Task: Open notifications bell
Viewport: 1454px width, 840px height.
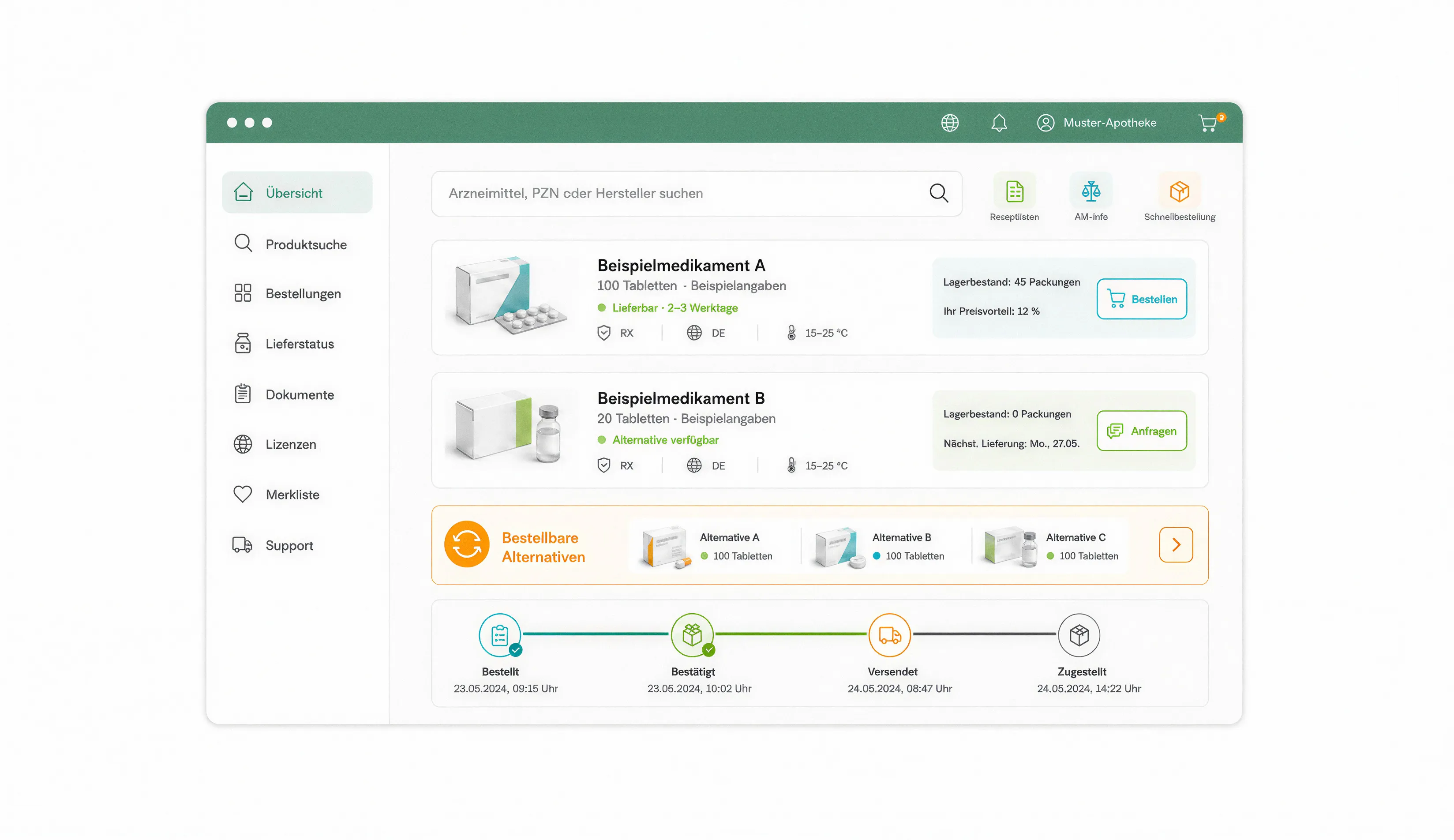Action: [x=999, y=123]
